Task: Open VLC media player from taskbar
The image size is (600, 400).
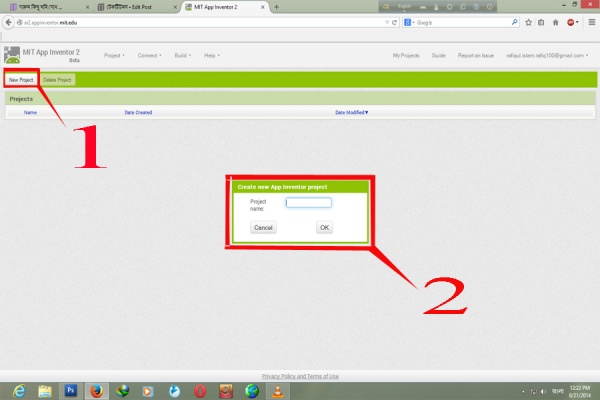Action: [x=278, y=391]
